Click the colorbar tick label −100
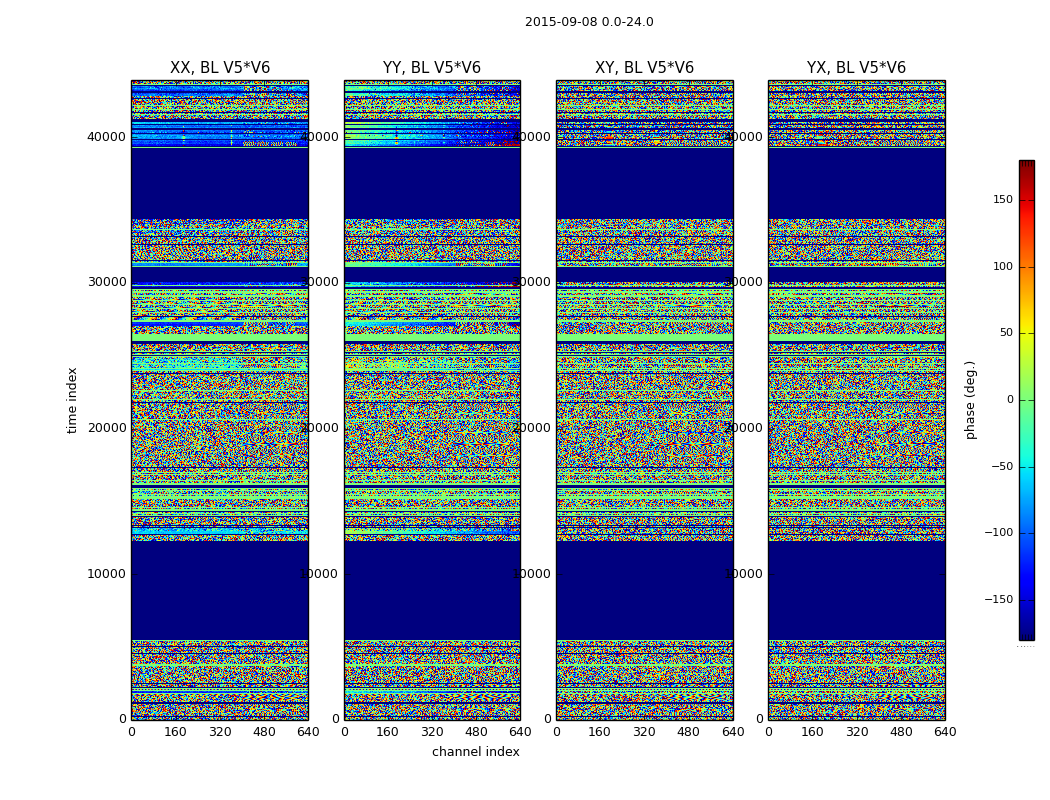Screen dimensions: 1050x800 (999, 533)
